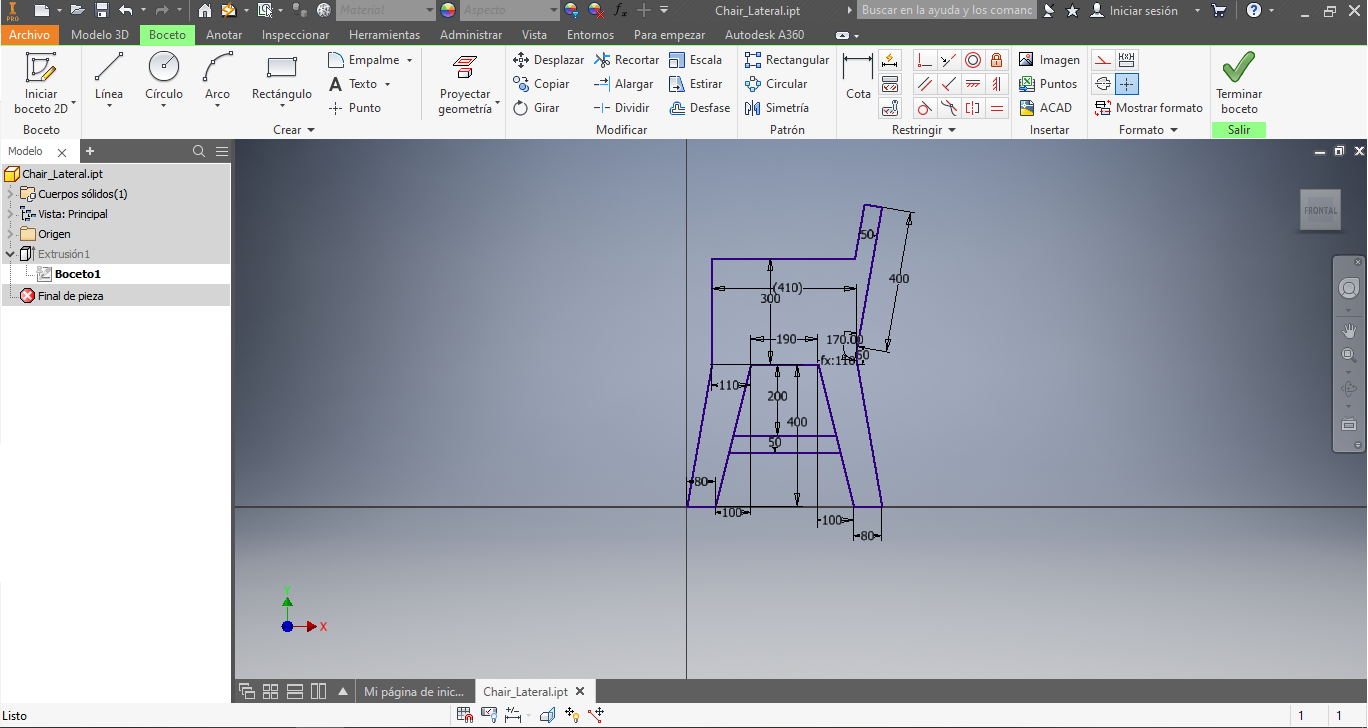
Task: Toggle the centerline format button
Action: 1102,84
